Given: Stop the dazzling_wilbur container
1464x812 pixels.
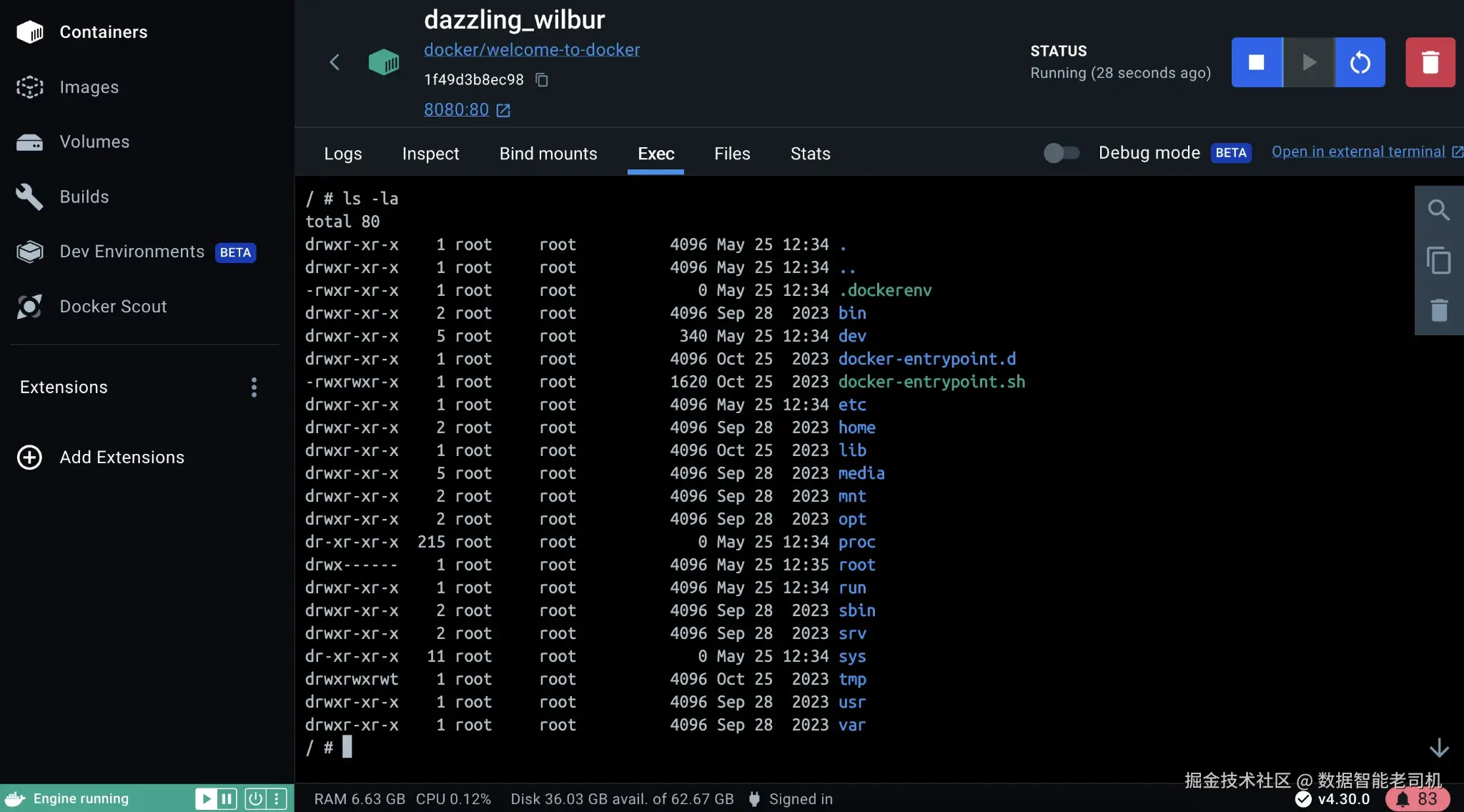Looking at the screenshot, I should click(x=1257, y=62).
